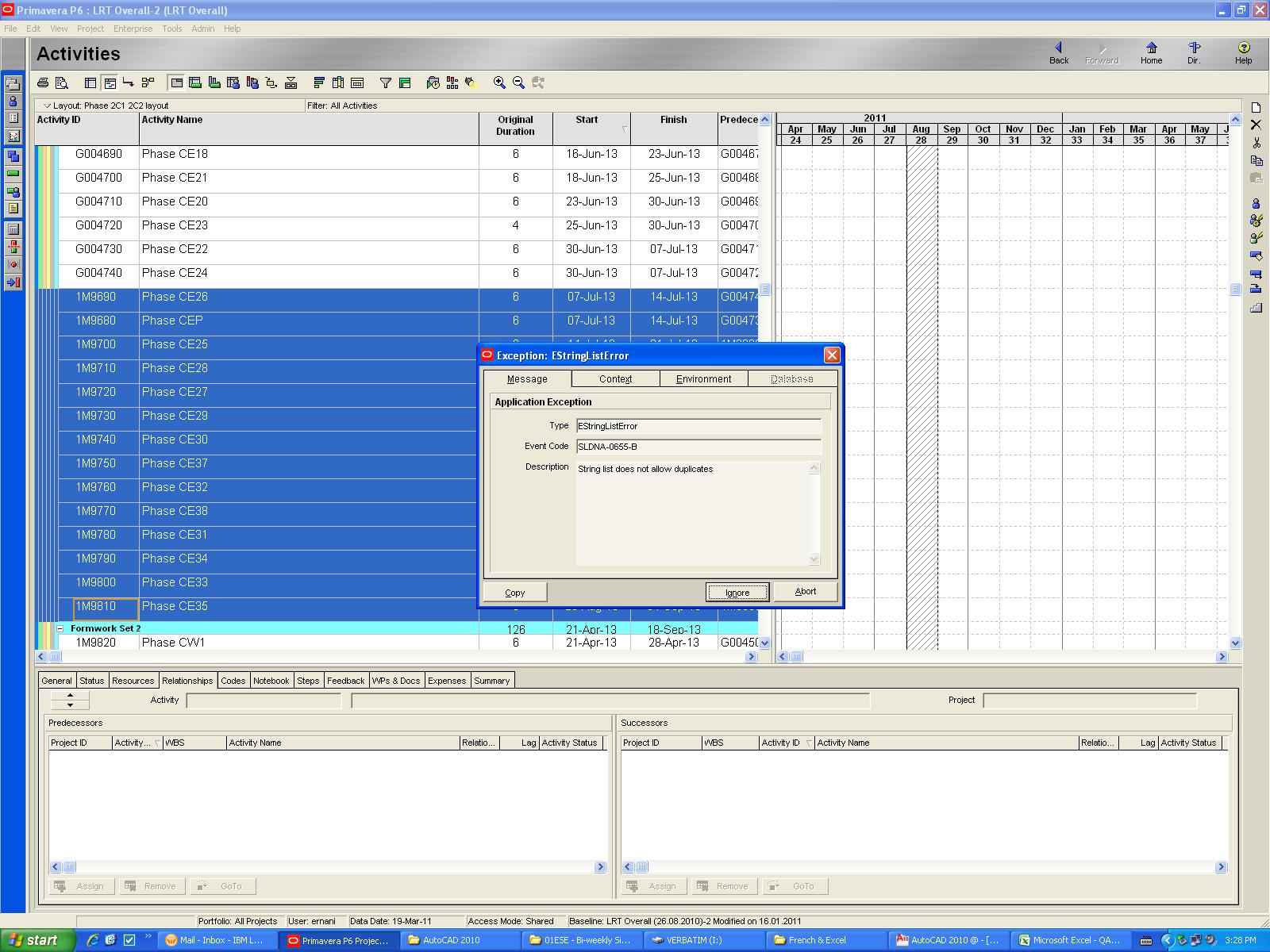1270x952 pixels.
Task: Click the Start column sort arrow
Action: (x=625, y=129)
